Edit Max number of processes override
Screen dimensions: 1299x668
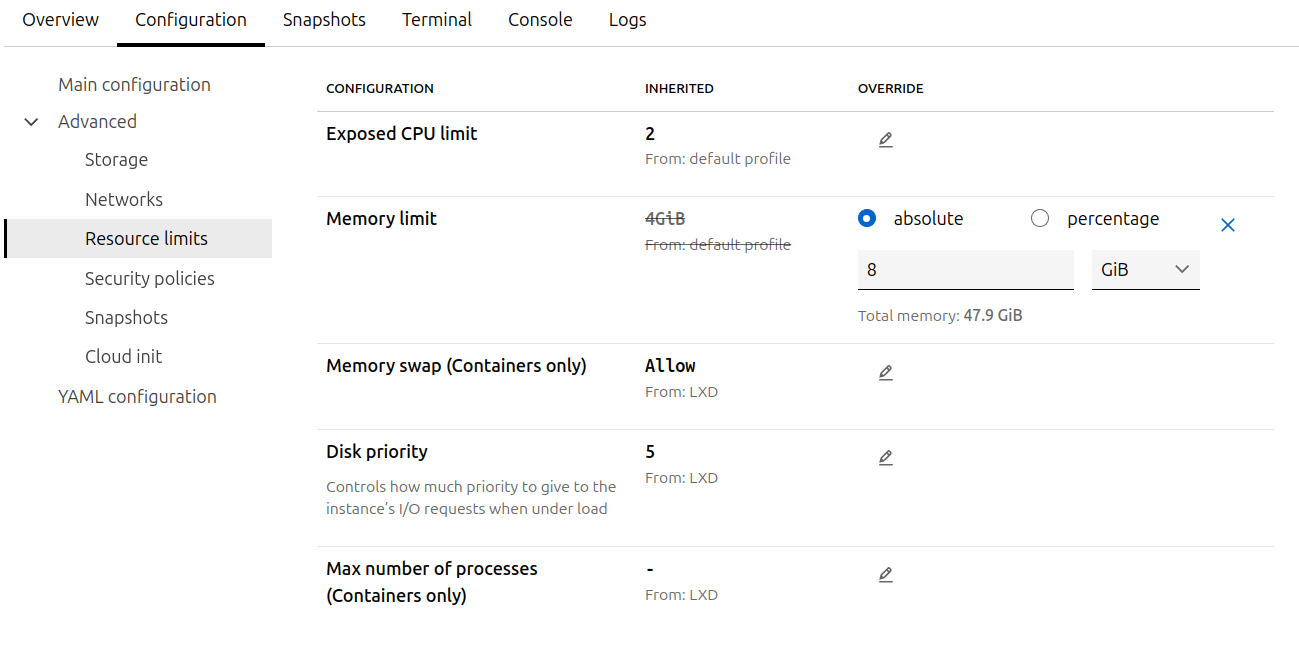click(x=885, y=575)
